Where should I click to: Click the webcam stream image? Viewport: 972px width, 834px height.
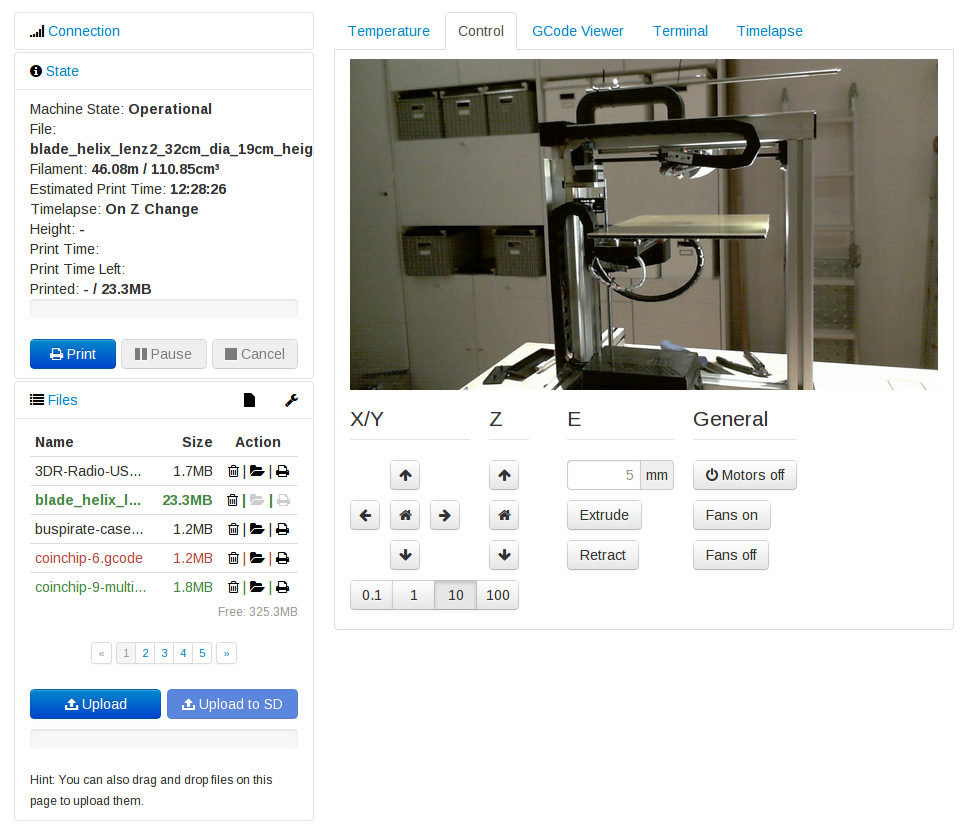click(643, 224)
